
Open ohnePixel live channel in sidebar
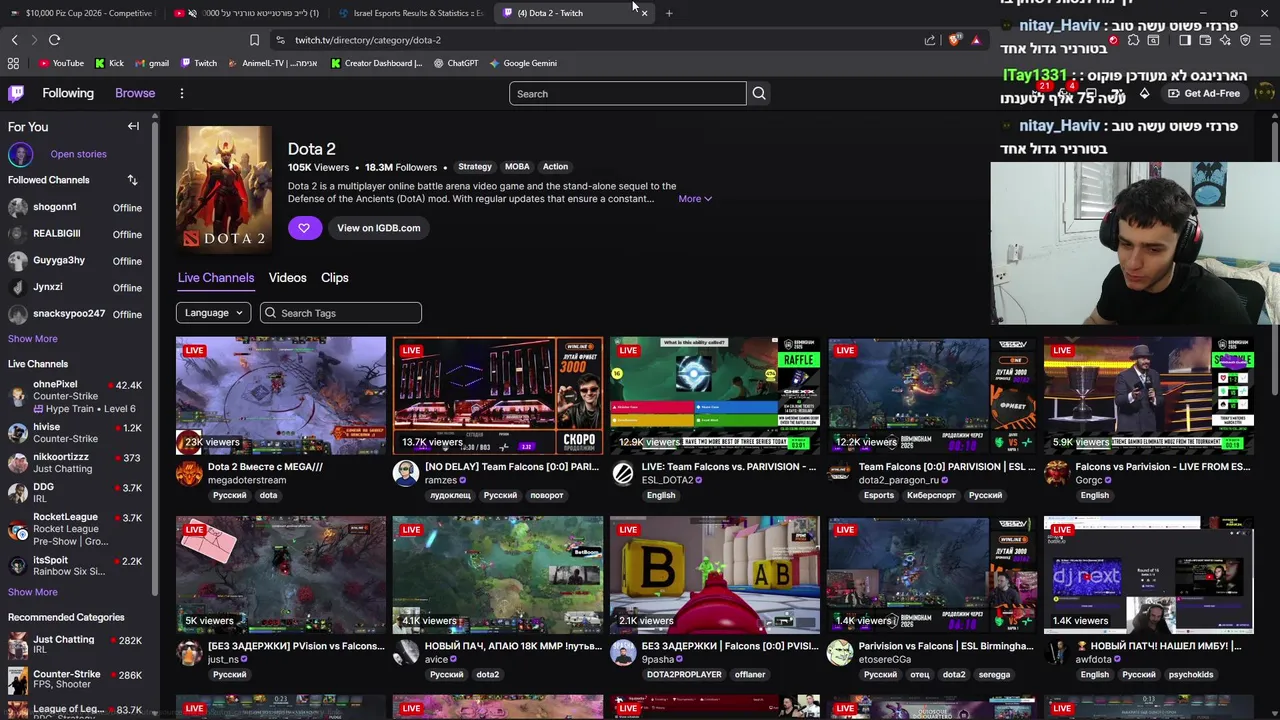coord(76,396)
